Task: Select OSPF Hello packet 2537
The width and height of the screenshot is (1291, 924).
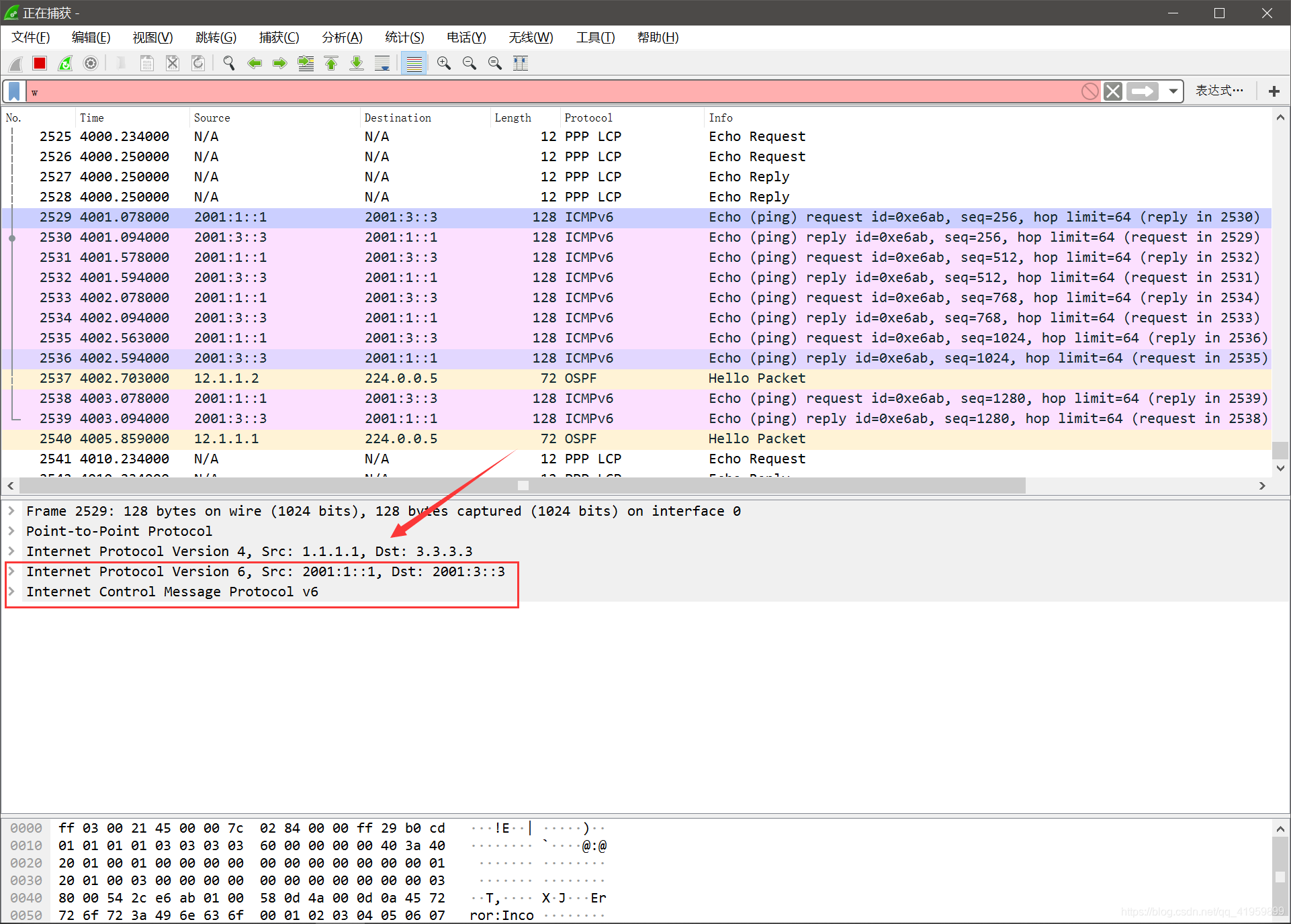Action: point(403,378)
